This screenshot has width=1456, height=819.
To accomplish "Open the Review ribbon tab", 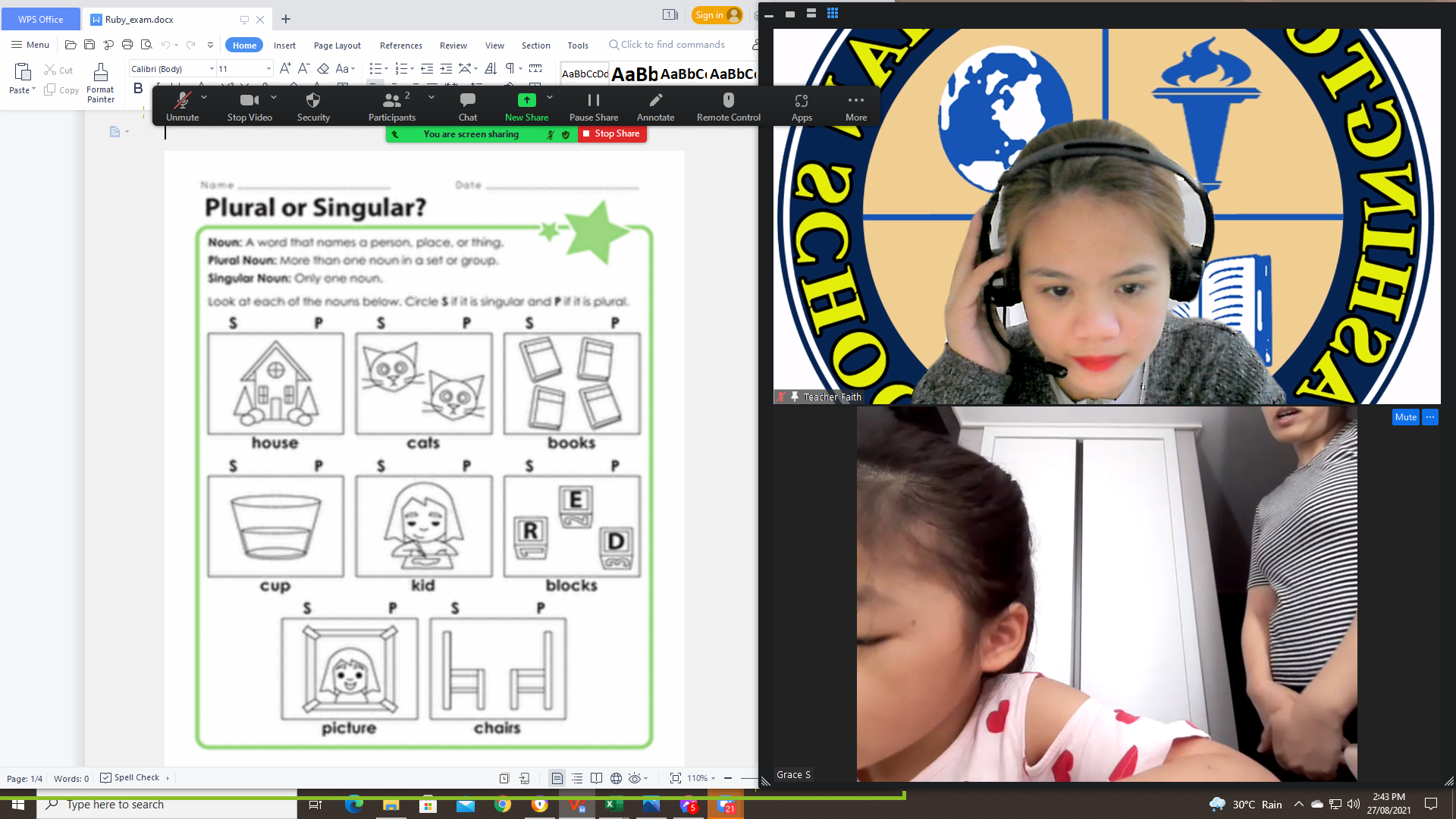I will click(x=453, y=45).
